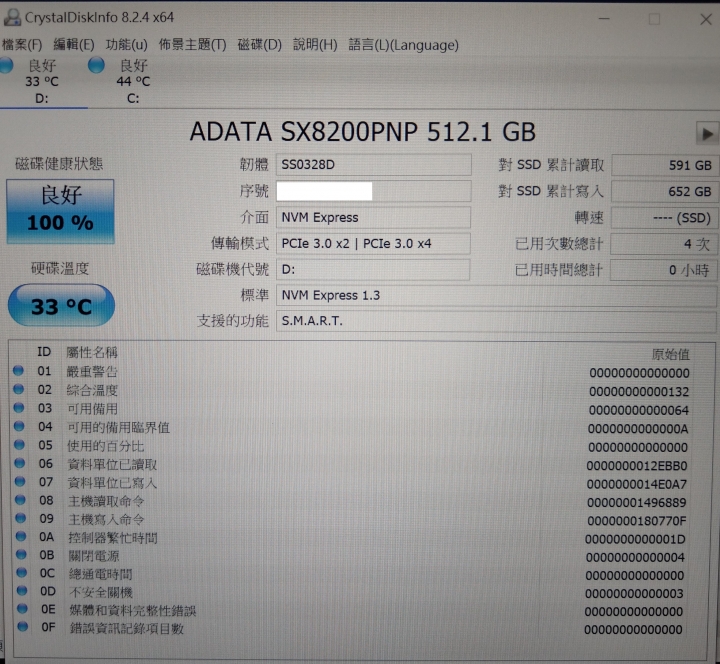Click the total host reads value 591 GB
The width and height of the screenshot is (720, 664).
click(664, 165)
